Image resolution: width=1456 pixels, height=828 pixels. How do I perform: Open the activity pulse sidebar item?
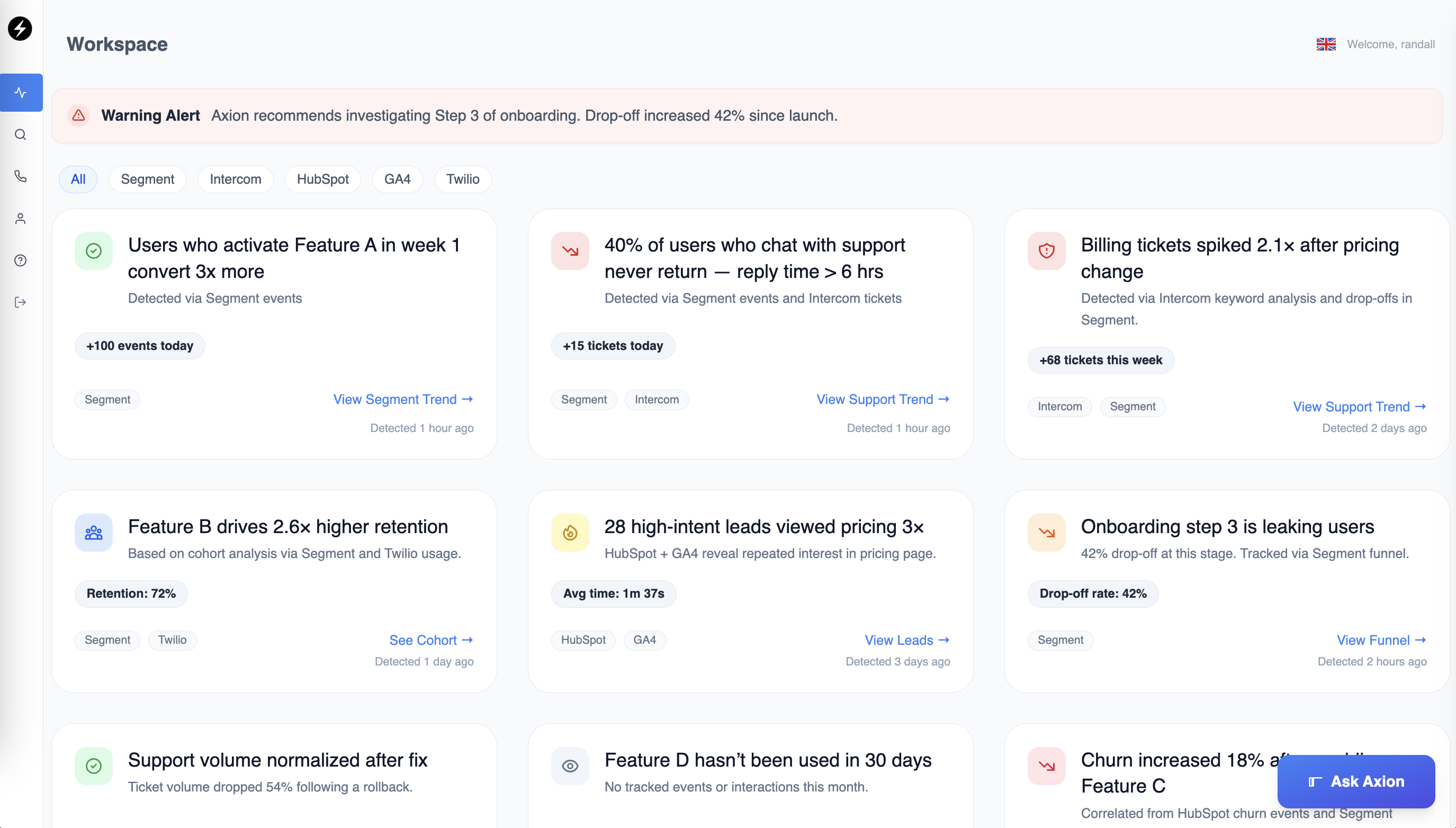click(x=21, y=92)
